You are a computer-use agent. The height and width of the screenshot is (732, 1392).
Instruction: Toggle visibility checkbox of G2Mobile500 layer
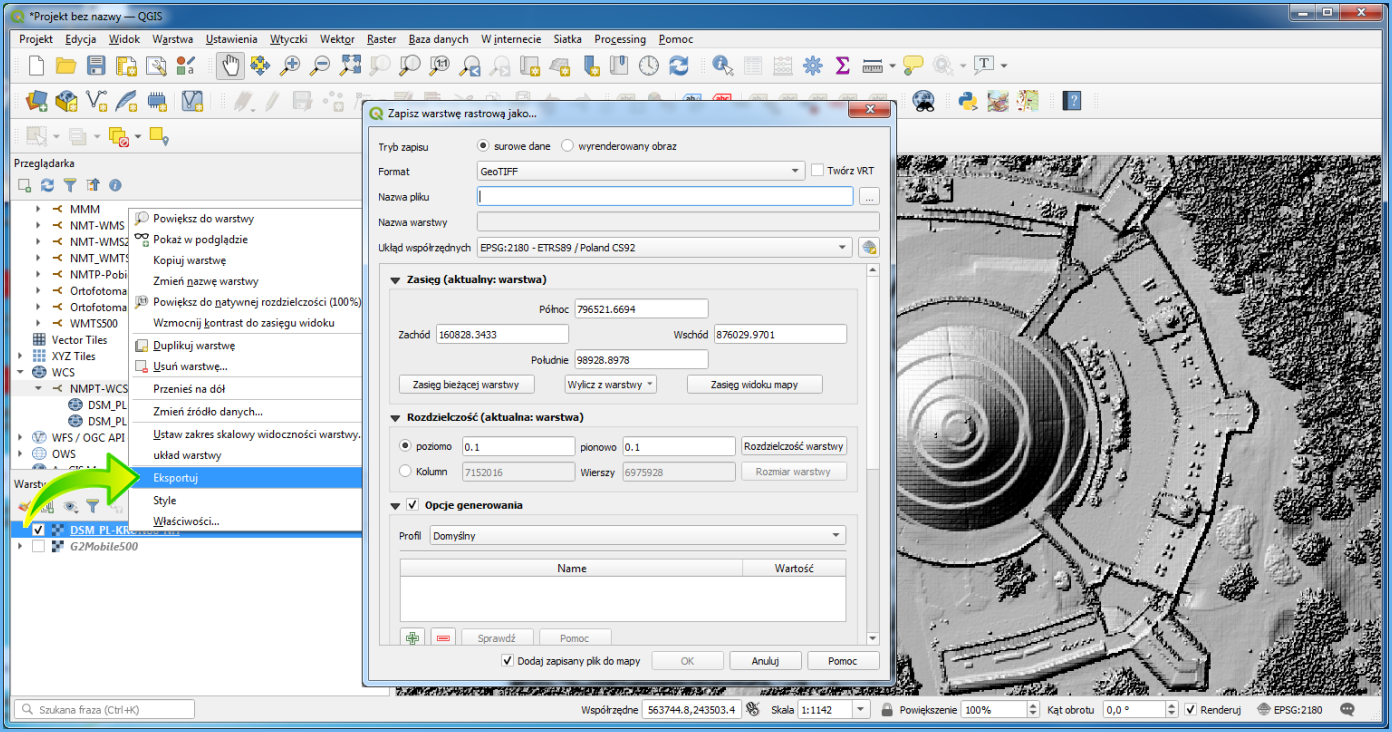coord(38,547)
